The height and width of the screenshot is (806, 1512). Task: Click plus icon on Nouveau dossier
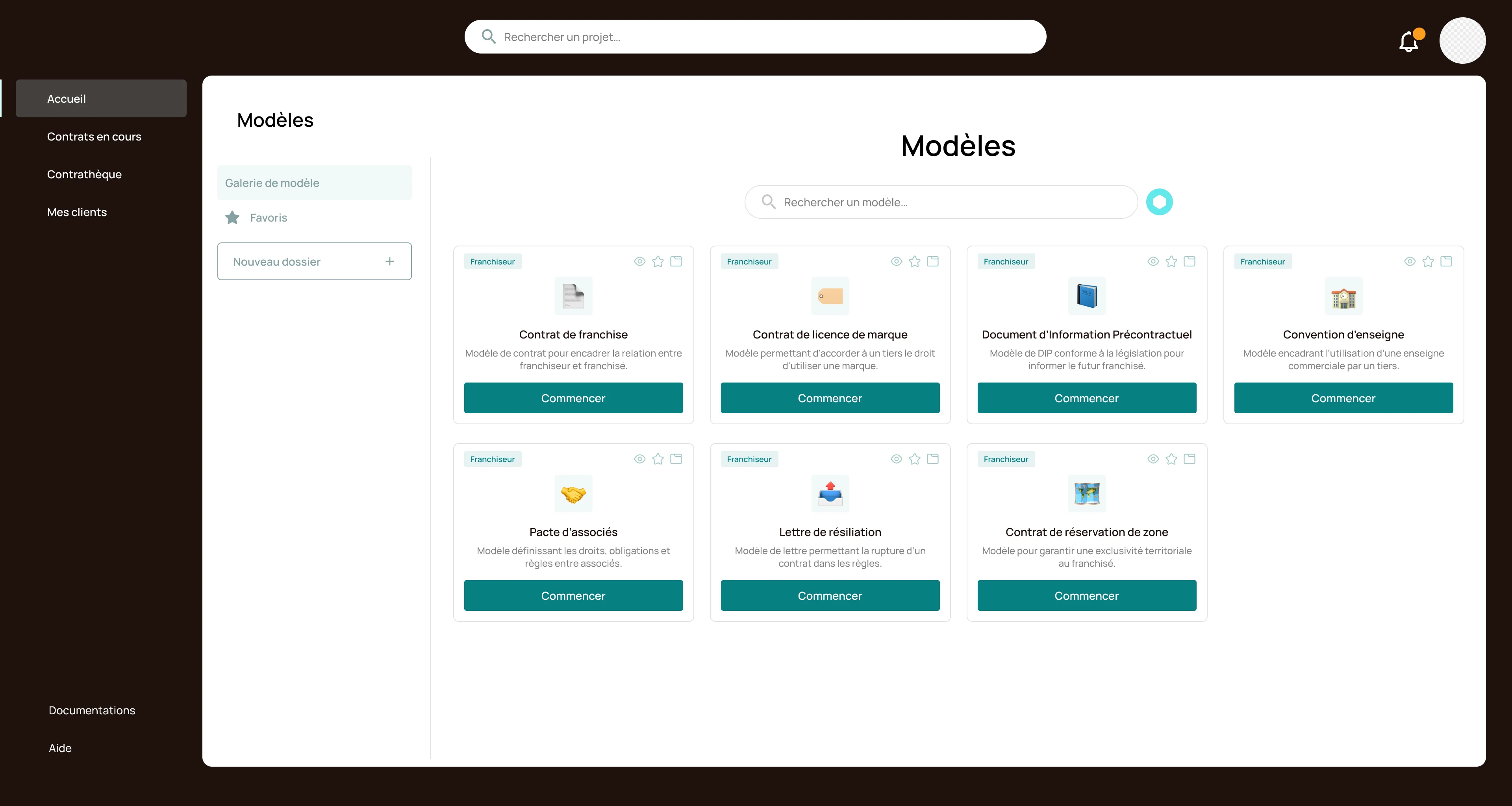point(390,262)
